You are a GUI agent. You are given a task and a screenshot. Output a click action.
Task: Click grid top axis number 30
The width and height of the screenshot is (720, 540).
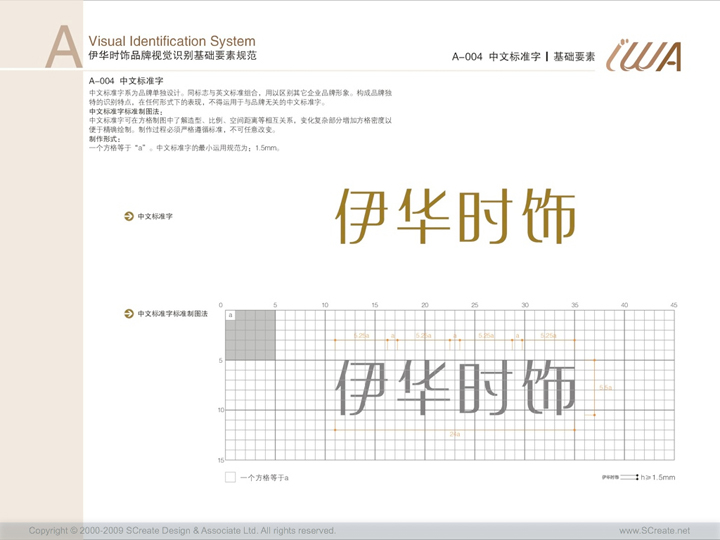525,305
